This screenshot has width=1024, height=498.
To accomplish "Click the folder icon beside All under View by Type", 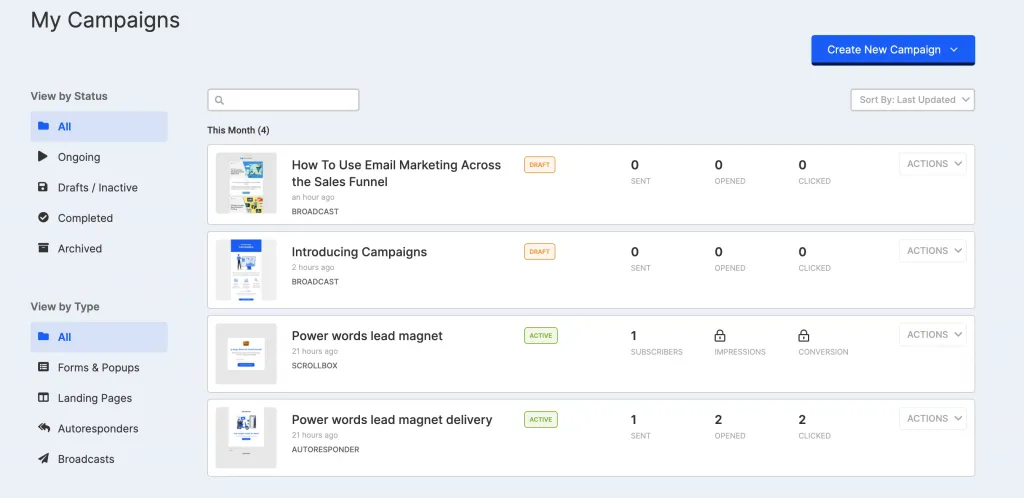I will click(x=43, y=337).
